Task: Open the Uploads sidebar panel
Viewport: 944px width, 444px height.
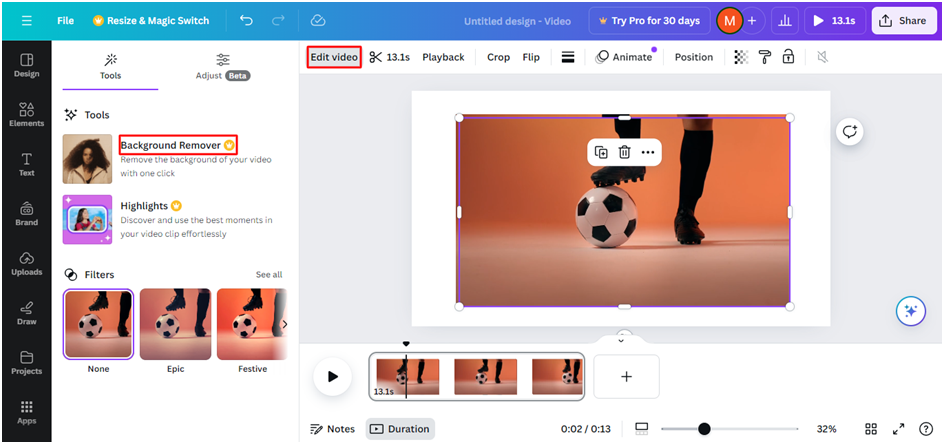Action: 26,264
